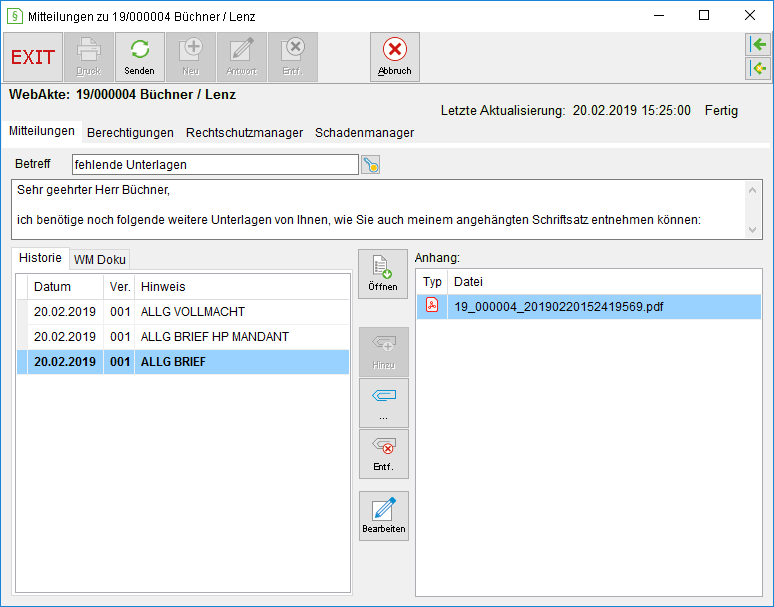Select the Historie tab
774x607 pixels.
(40, 258)
